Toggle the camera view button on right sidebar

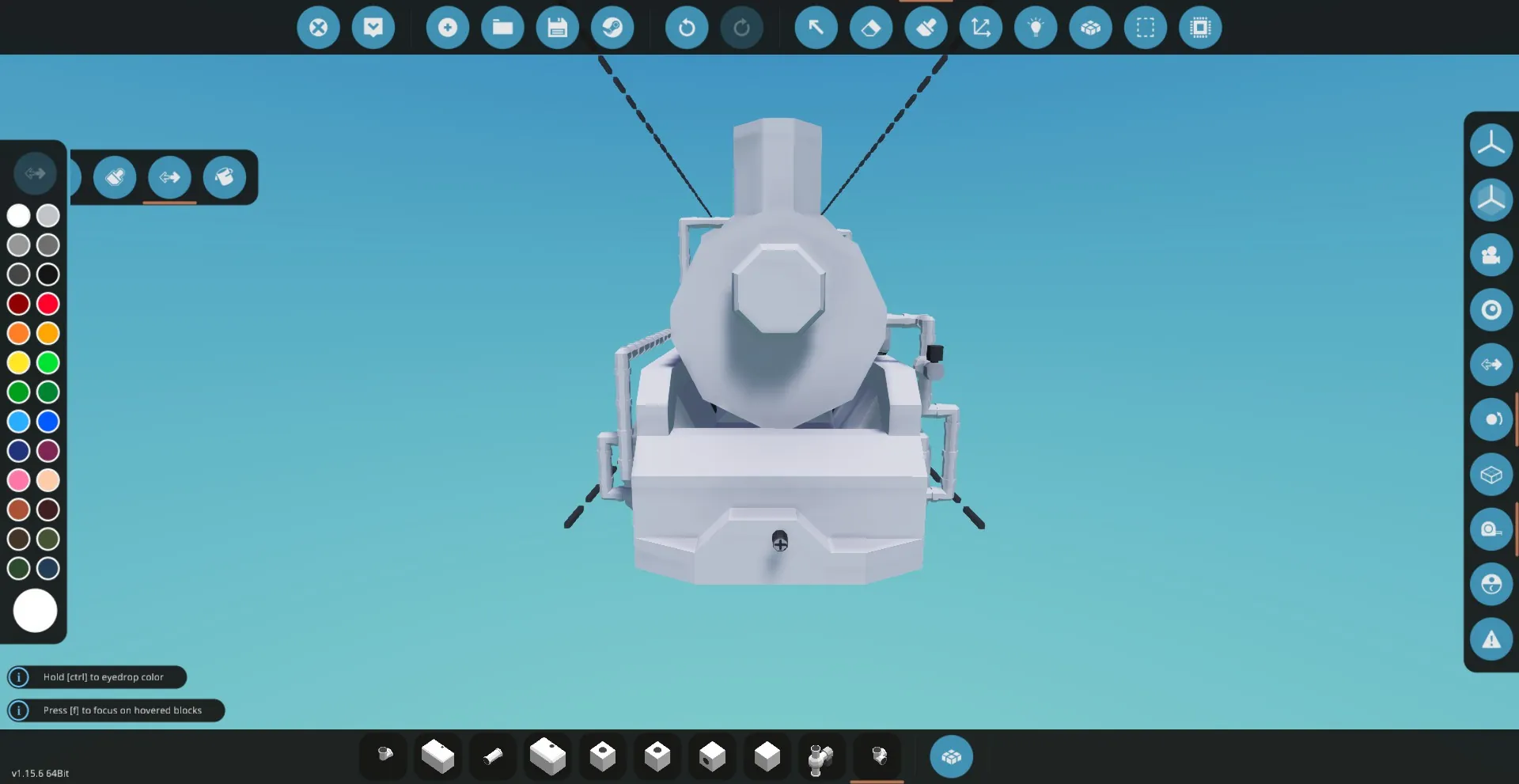tap(1491, 255)
